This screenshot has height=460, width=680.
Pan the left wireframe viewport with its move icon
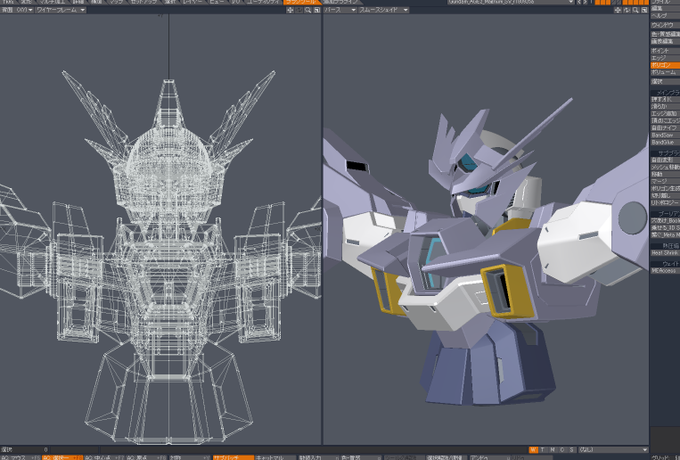pos(290,10)
